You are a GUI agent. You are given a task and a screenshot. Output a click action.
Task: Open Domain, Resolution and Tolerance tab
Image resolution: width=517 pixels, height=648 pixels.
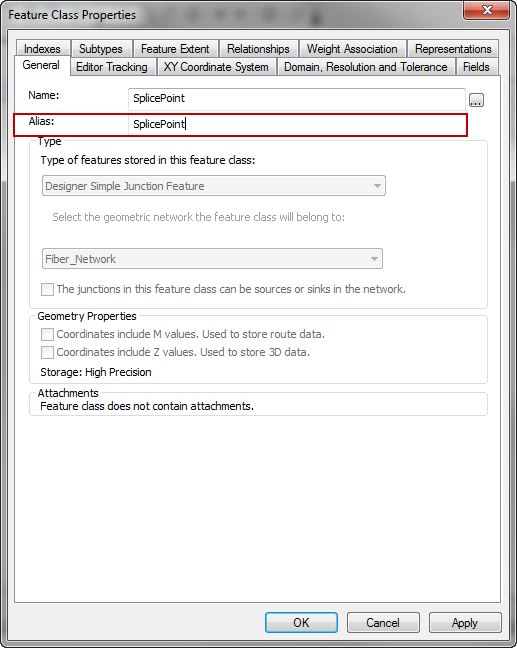point(366,67)
